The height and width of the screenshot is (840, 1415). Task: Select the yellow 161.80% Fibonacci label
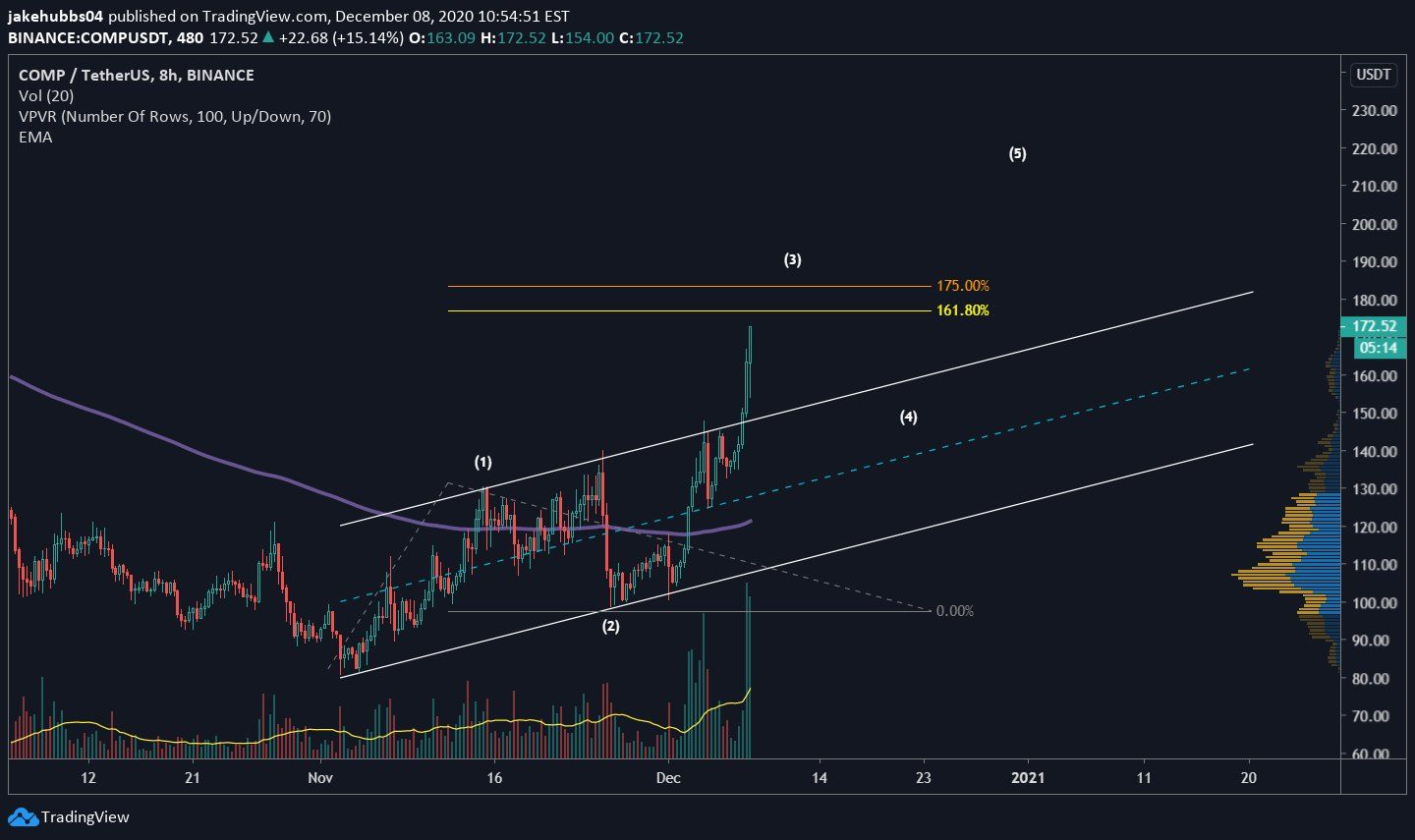(x=962, y=309)
